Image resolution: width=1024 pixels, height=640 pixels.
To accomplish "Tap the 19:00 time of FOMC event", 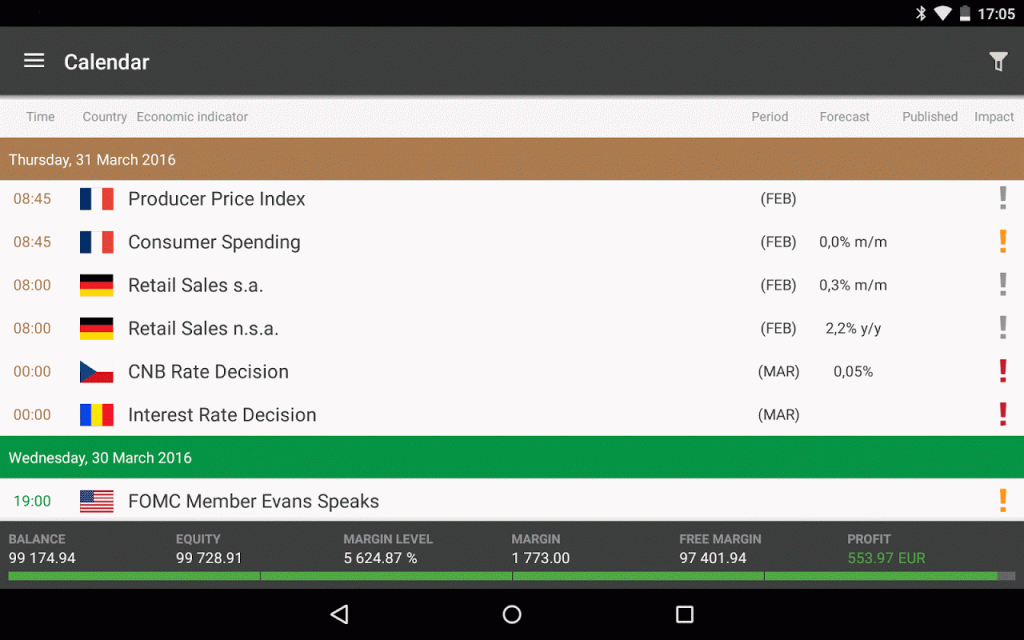I will (x=32, y=501).
